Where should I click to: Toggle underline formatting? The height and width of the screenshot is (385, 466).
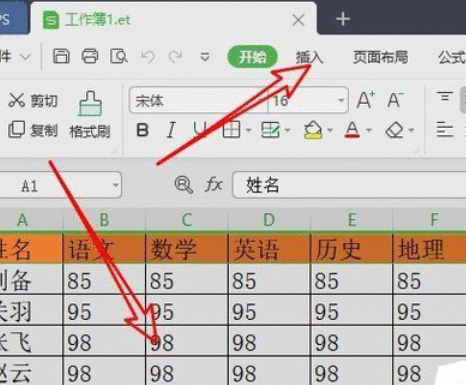[x=200, y=130]
